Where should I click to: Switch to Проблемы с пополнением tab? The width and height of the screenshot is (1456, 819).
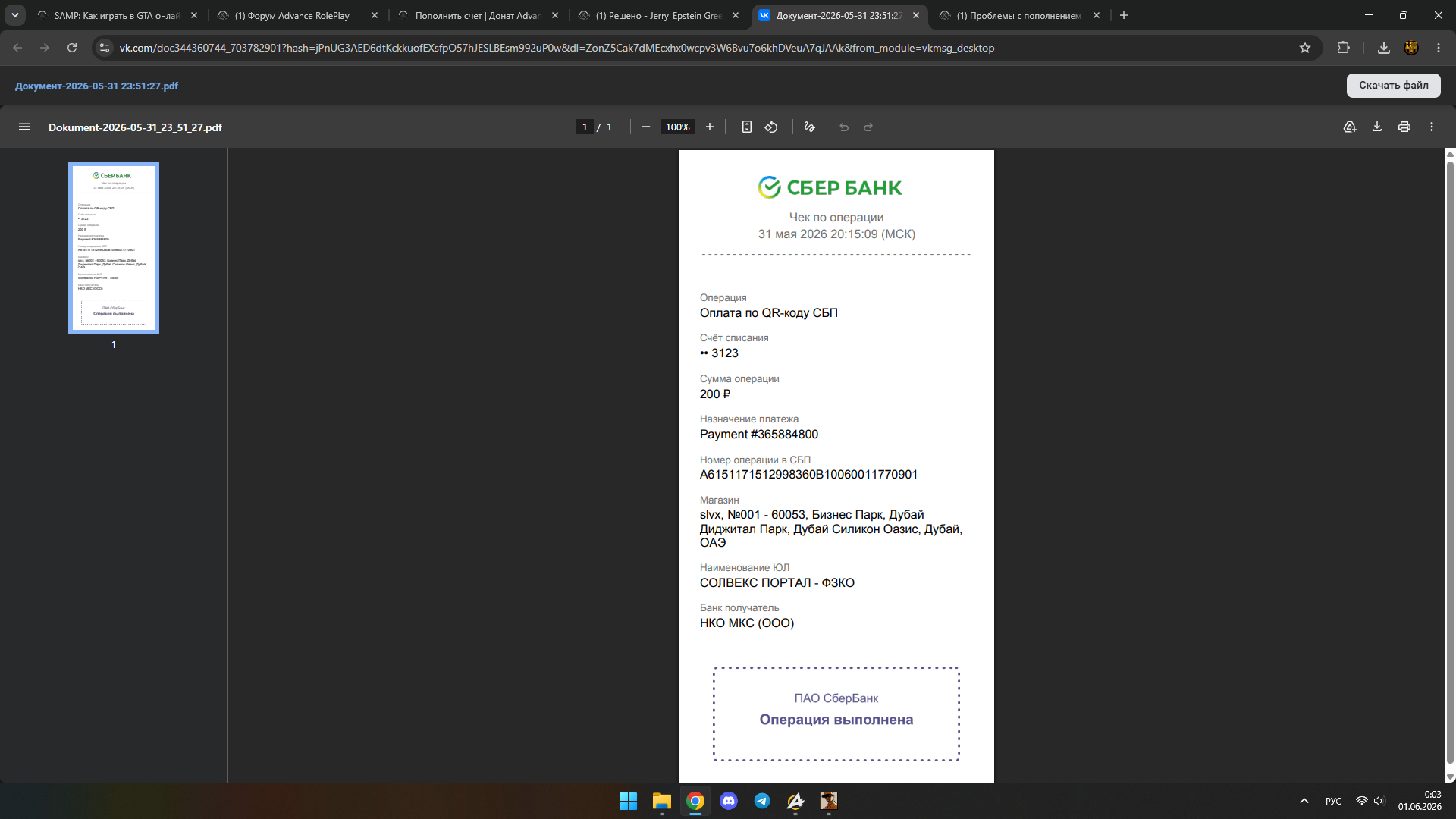tap(1019, 15)
